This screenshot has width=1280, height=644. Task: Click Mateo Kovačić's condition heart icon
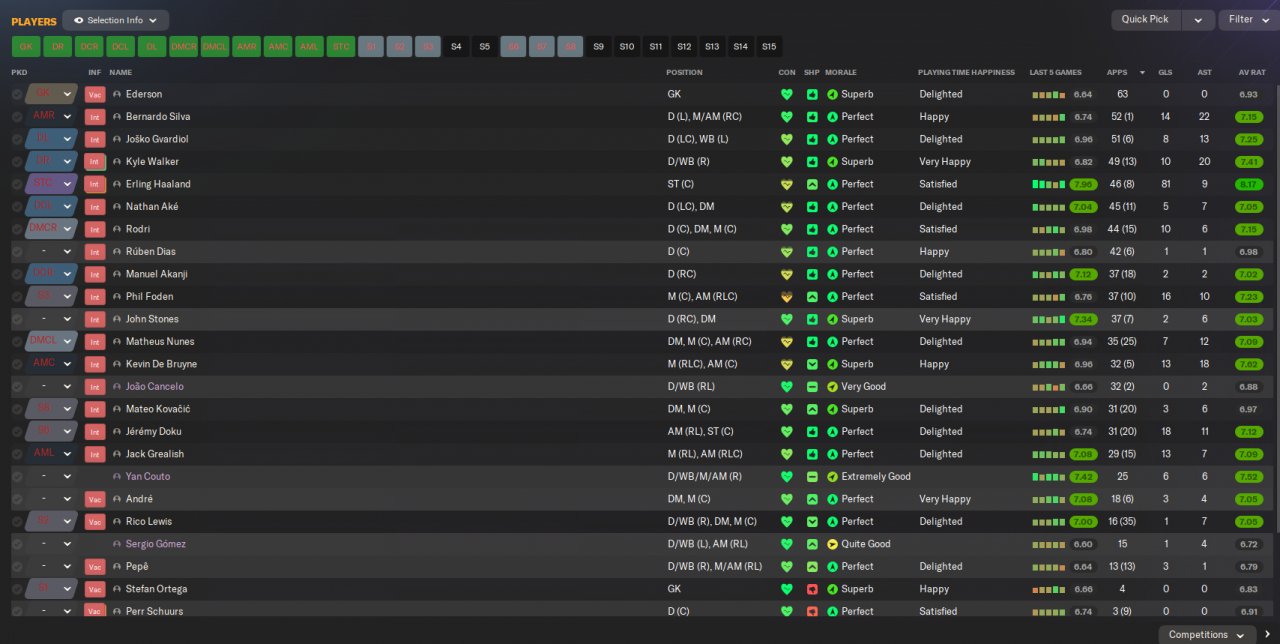click(x=787, y=409)
